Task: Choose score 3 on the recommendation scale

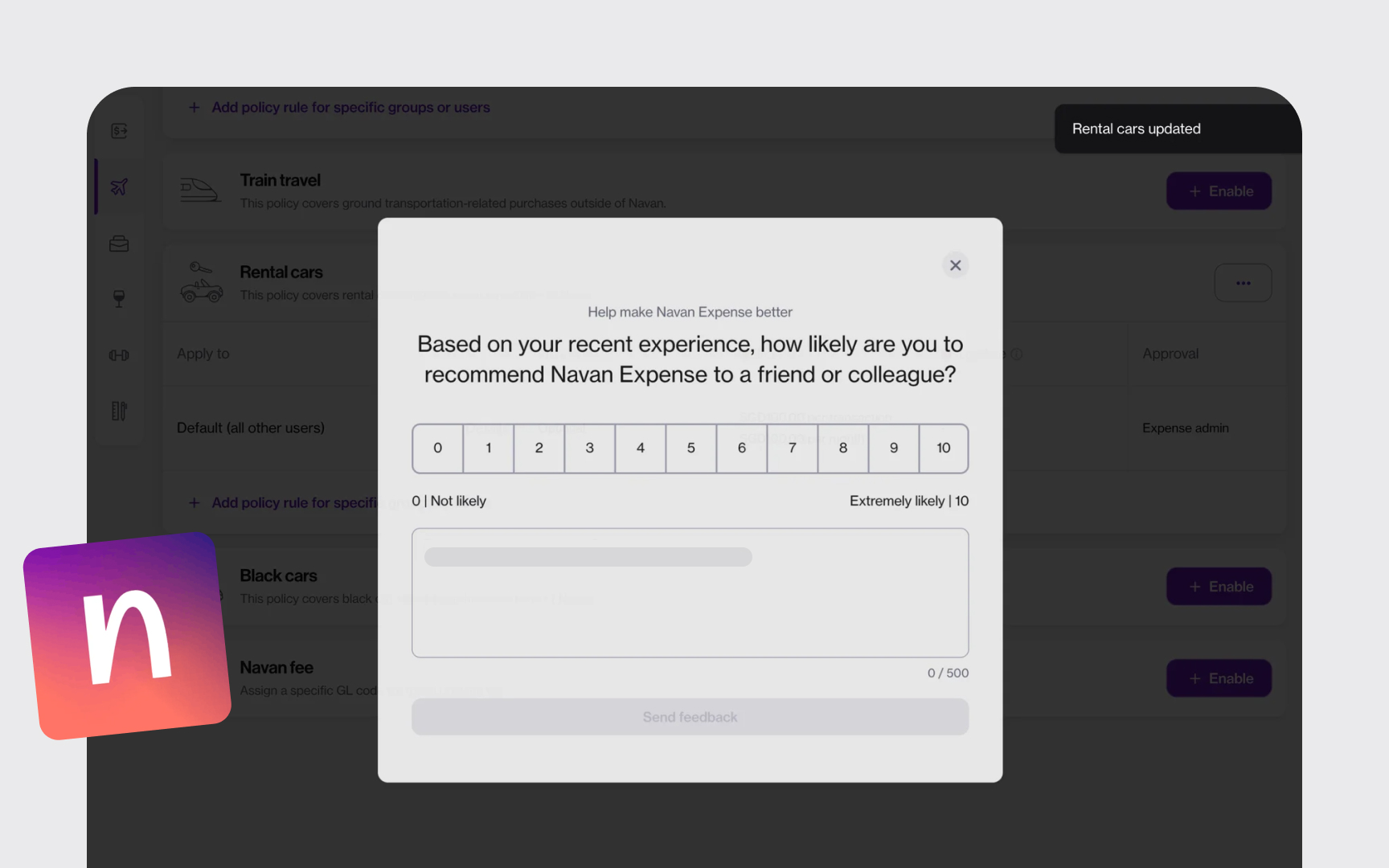Action: [590, 448]
